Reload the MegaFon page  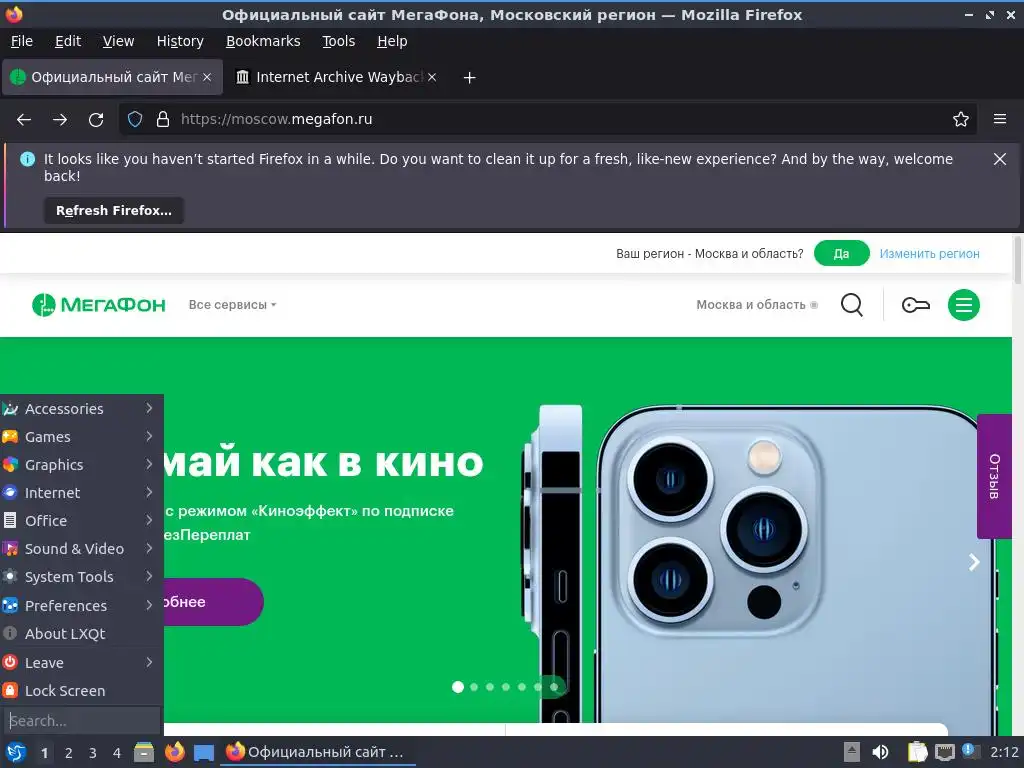[96, 120]
